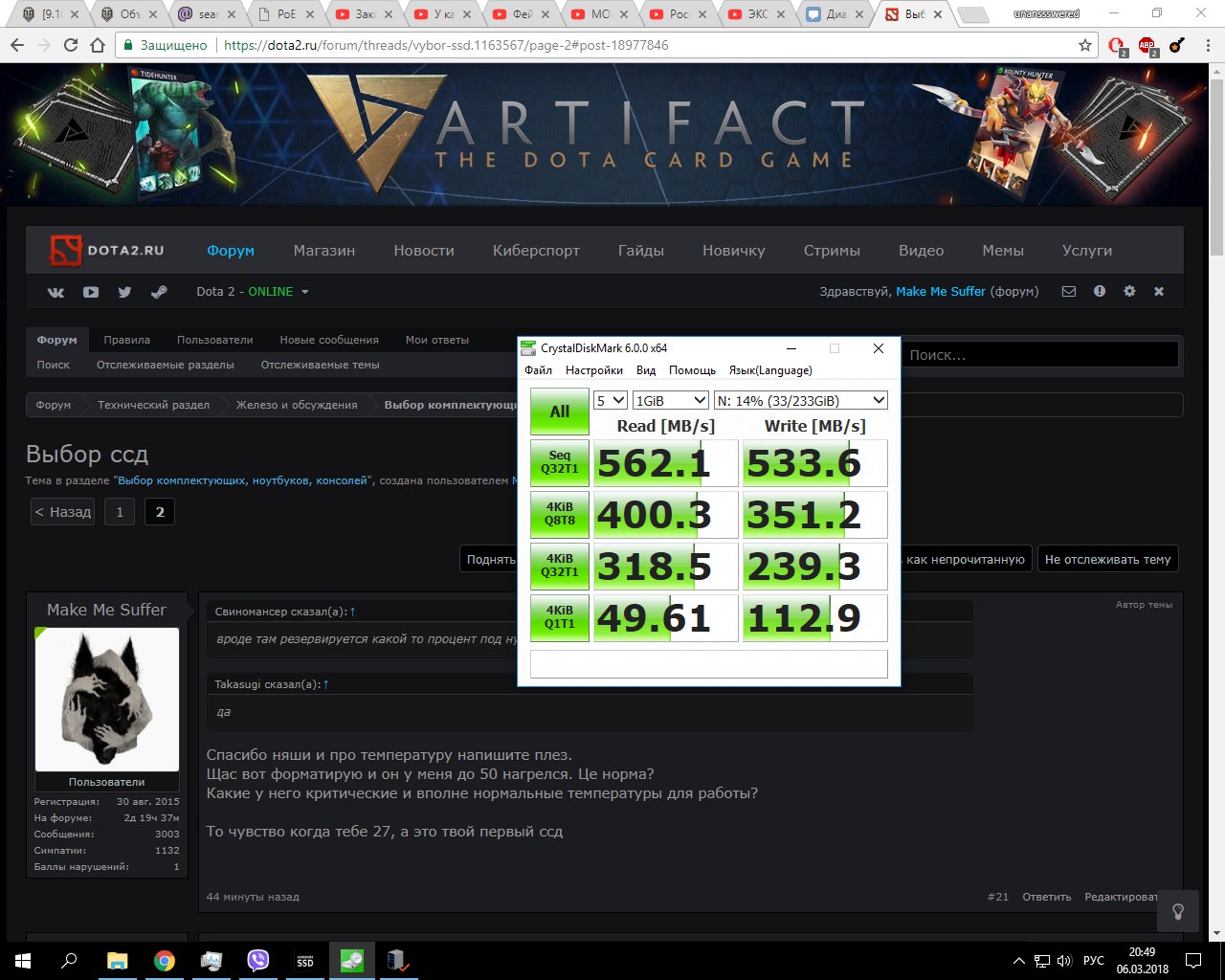
Task: Run all benchmarks with the All button
Action: 560,412
